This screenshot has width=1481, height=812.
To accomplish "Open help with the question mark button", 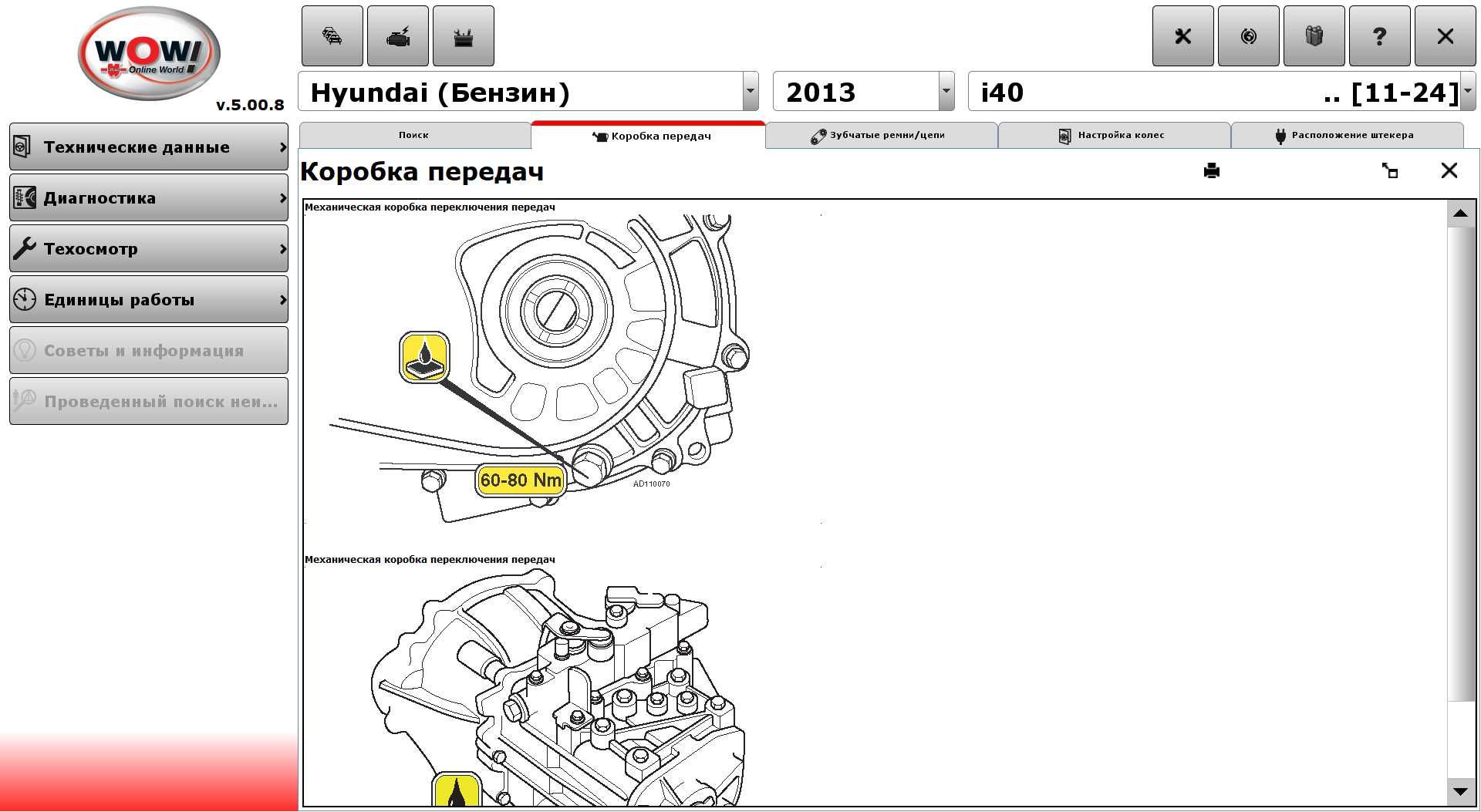I will [x=1380, y=36].
